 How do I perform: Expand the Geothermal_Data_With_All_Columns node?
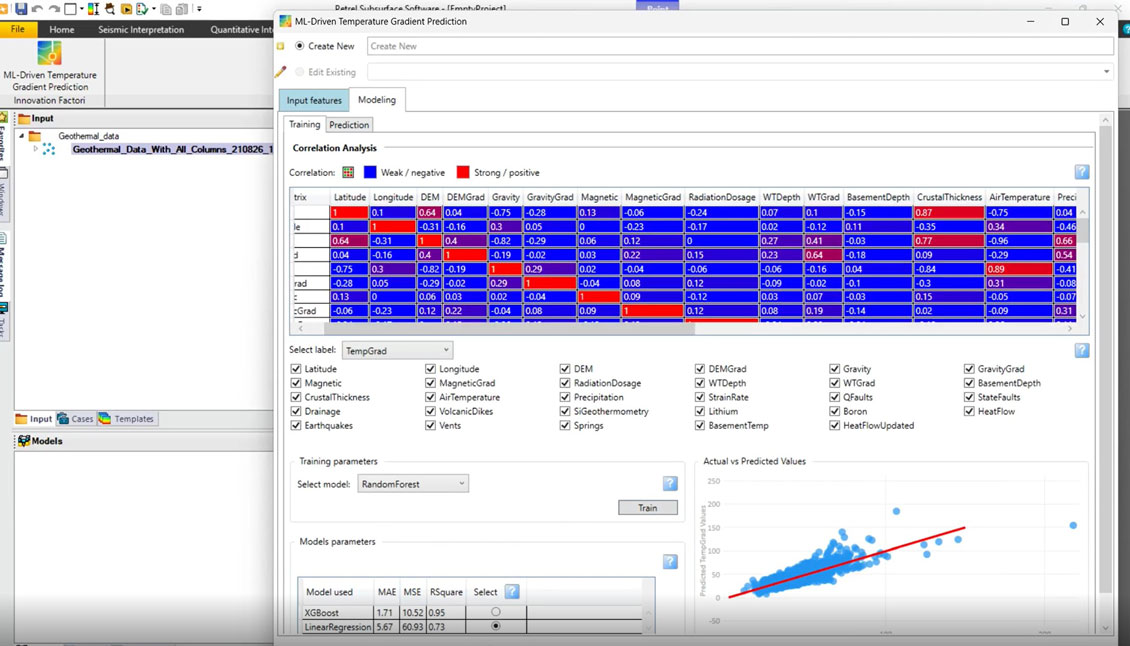pyautogui.click(x=35, y=149)
